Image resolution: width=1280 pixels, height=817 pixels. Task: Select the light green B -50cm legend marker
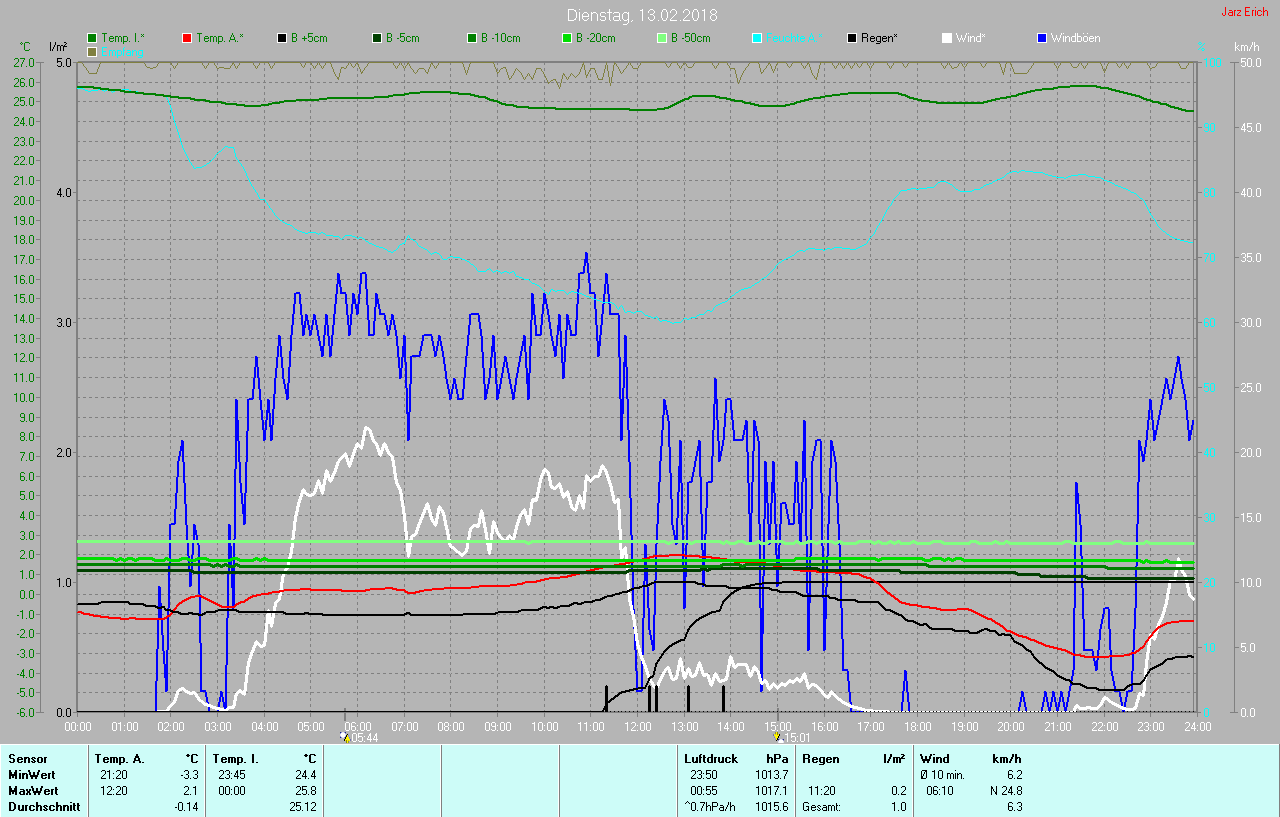pos(662,38)
